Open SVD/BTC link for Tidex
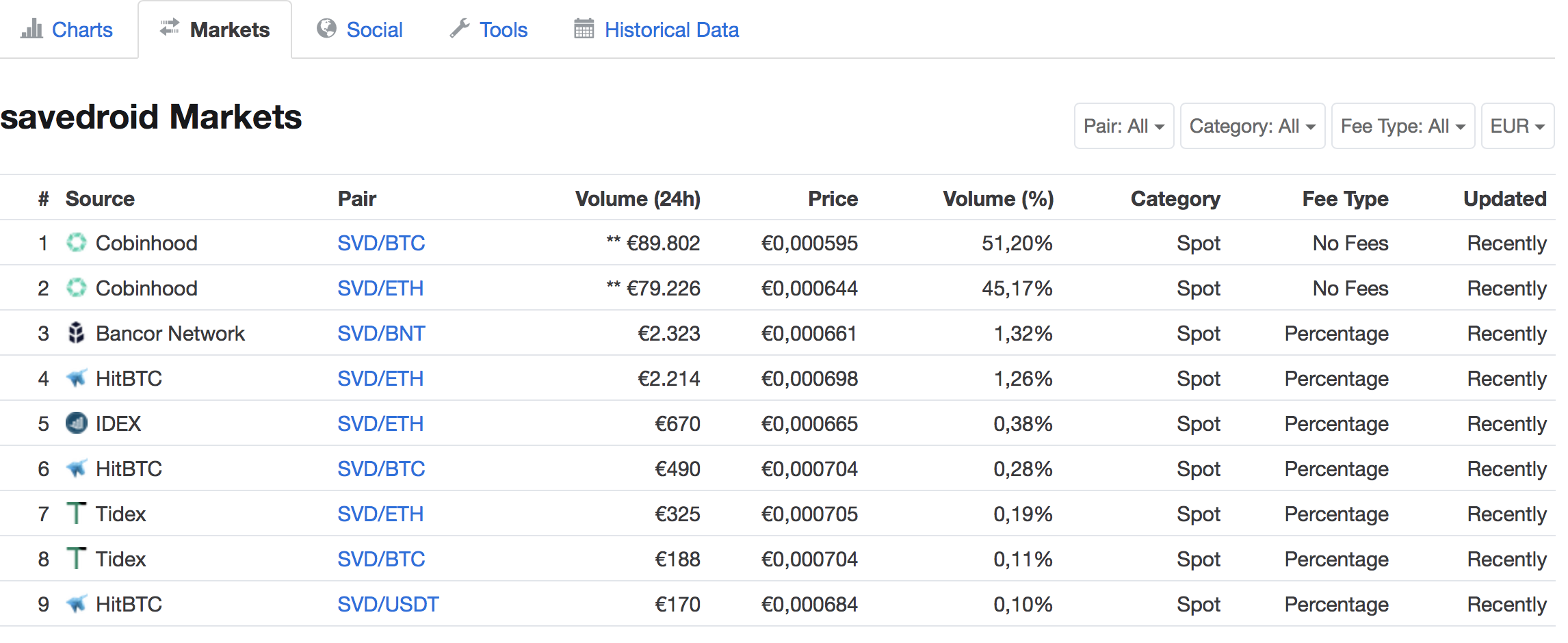This screenshot has width=1568, height=643. point(381,559)
